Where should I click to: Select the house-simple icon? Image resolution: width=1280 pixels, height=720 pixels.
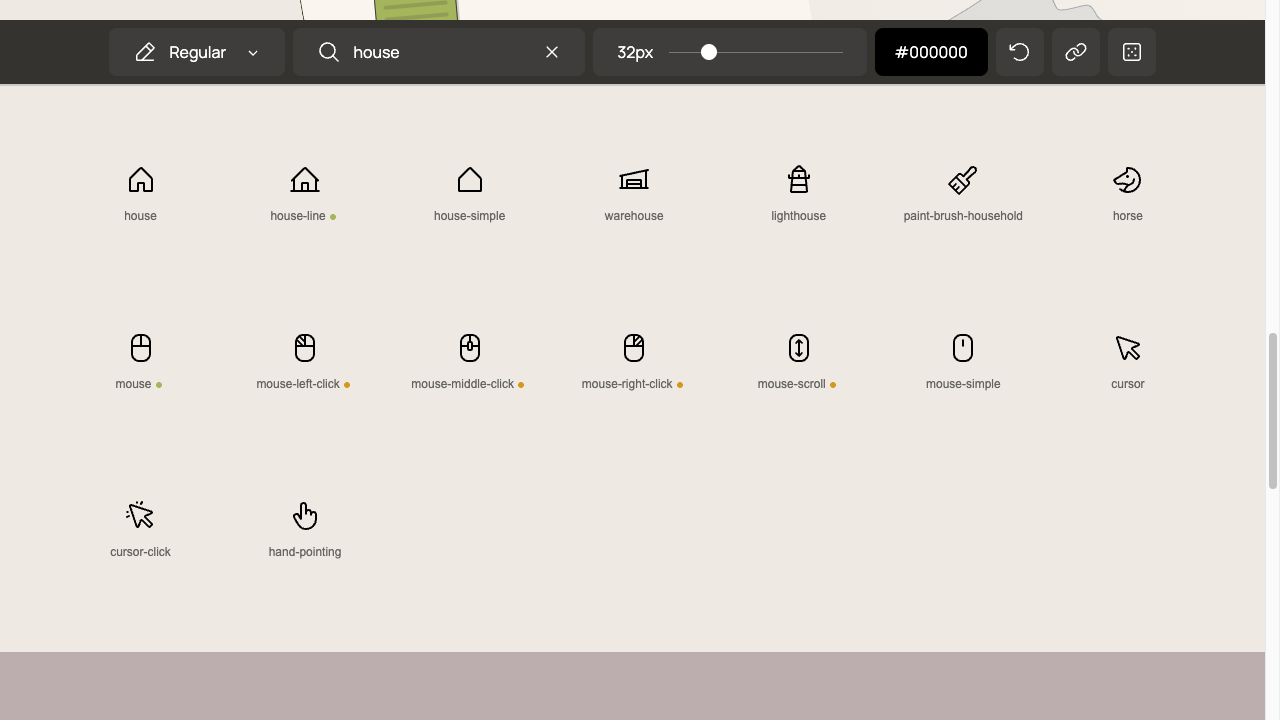[470, 180]
